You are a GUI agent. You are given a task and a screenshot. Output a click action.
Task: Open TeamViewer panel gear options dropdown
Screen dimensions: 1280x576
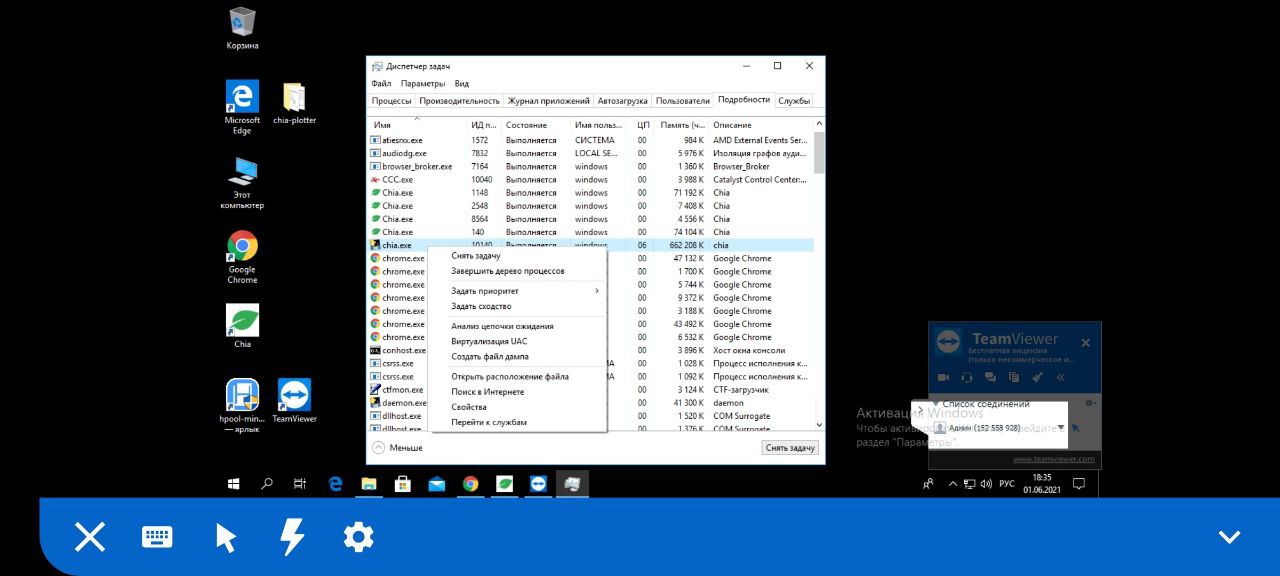point(1091,403)
